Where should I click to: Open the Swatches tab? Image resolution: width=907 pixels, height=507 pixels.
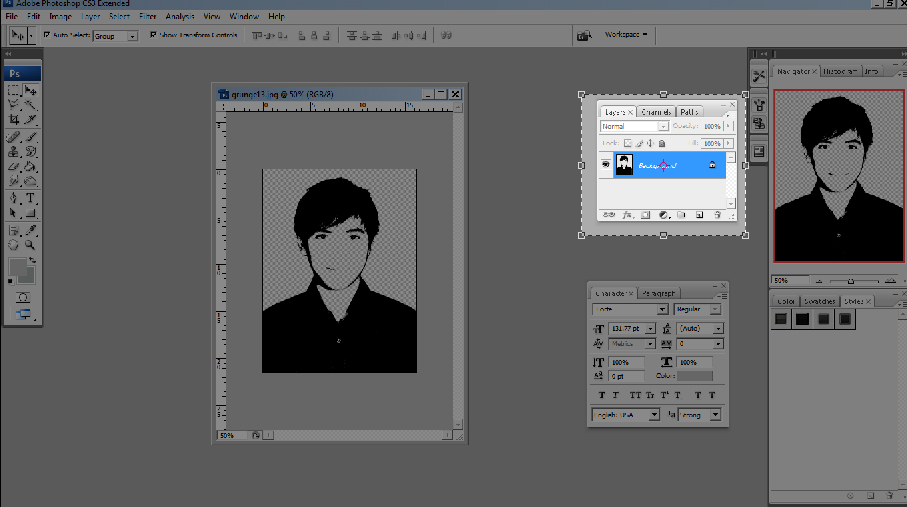[x=819, y=301]
